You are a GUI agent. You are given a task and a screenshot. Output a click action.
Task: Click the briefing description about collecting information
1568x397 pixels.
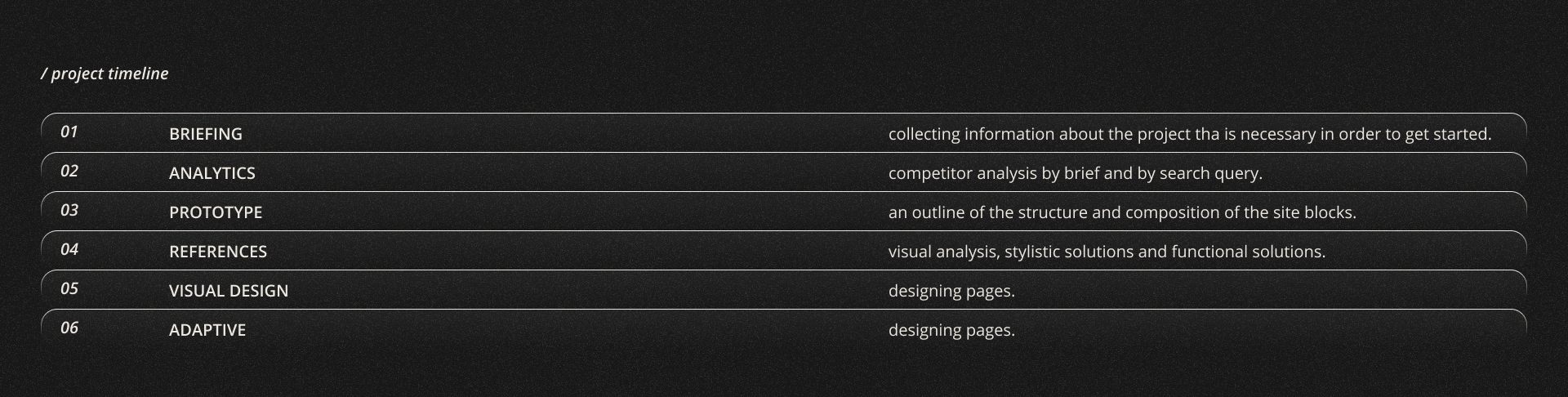[x=1189, y=134]
